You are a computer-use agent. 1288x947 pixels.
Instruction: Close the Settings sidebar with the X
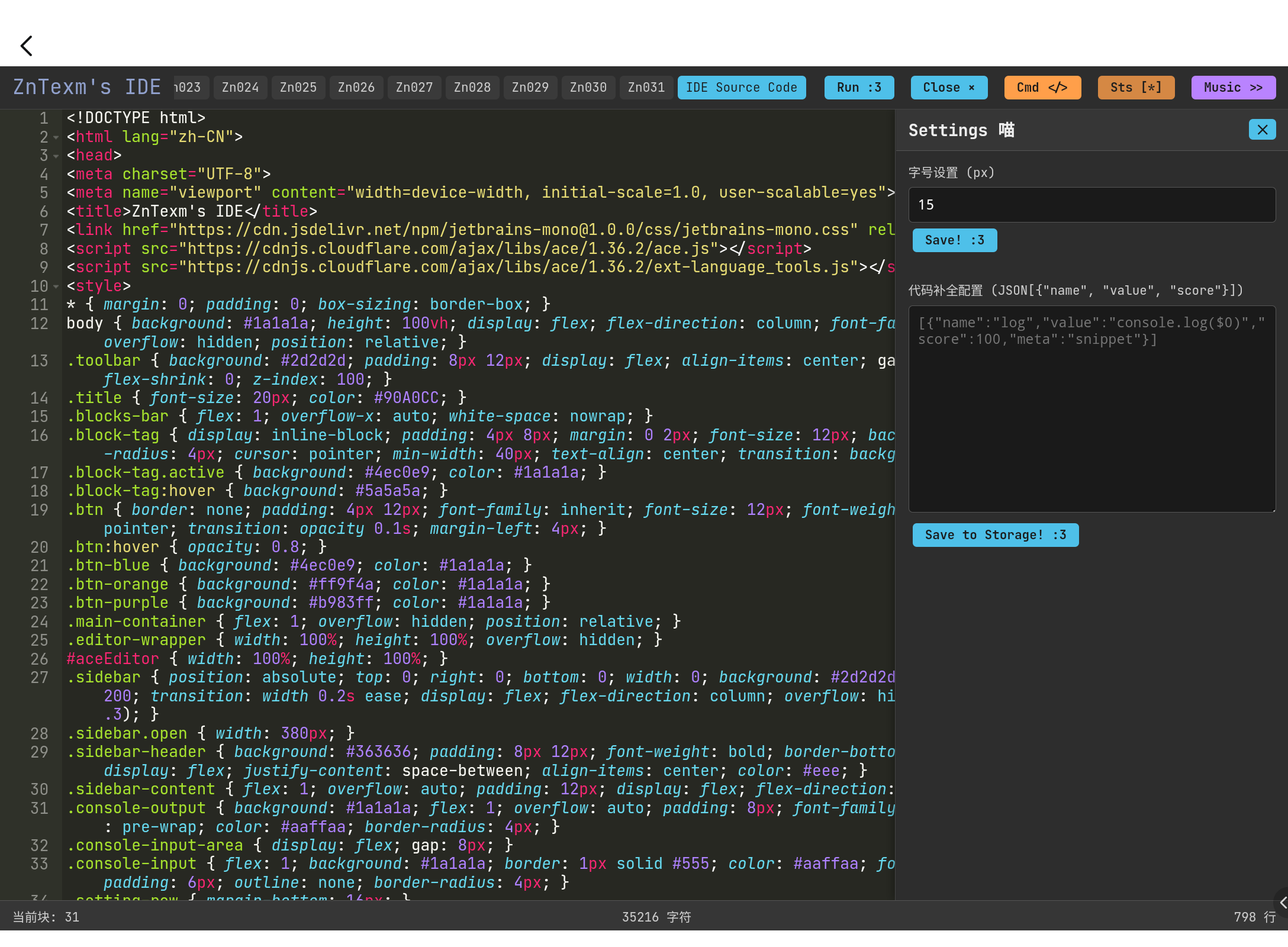click(x=1262, y=130)
